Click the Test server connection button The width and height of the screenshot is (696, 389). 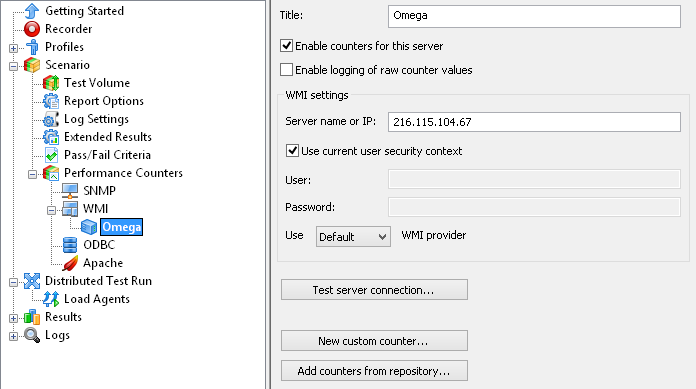374,290
